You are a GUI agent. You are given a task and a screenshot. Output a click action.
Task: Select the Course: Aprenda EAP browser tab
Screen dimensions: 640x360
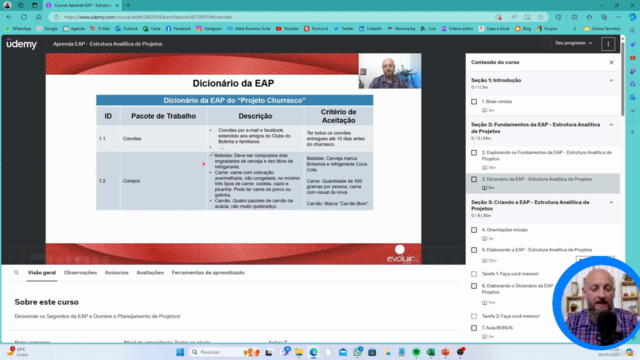pyautogui.click(x=82, y=5)
